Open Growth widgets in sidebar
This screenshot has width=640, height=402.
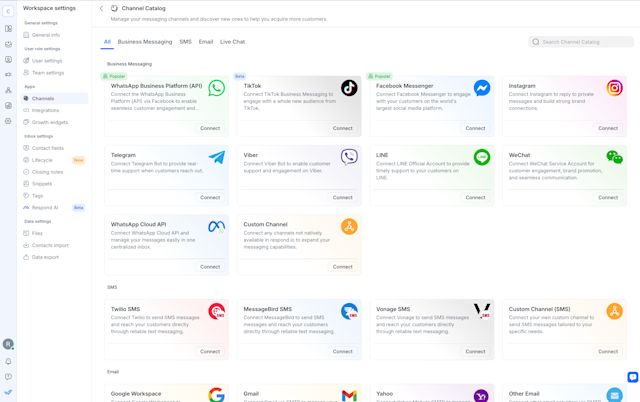click(54, 122)
